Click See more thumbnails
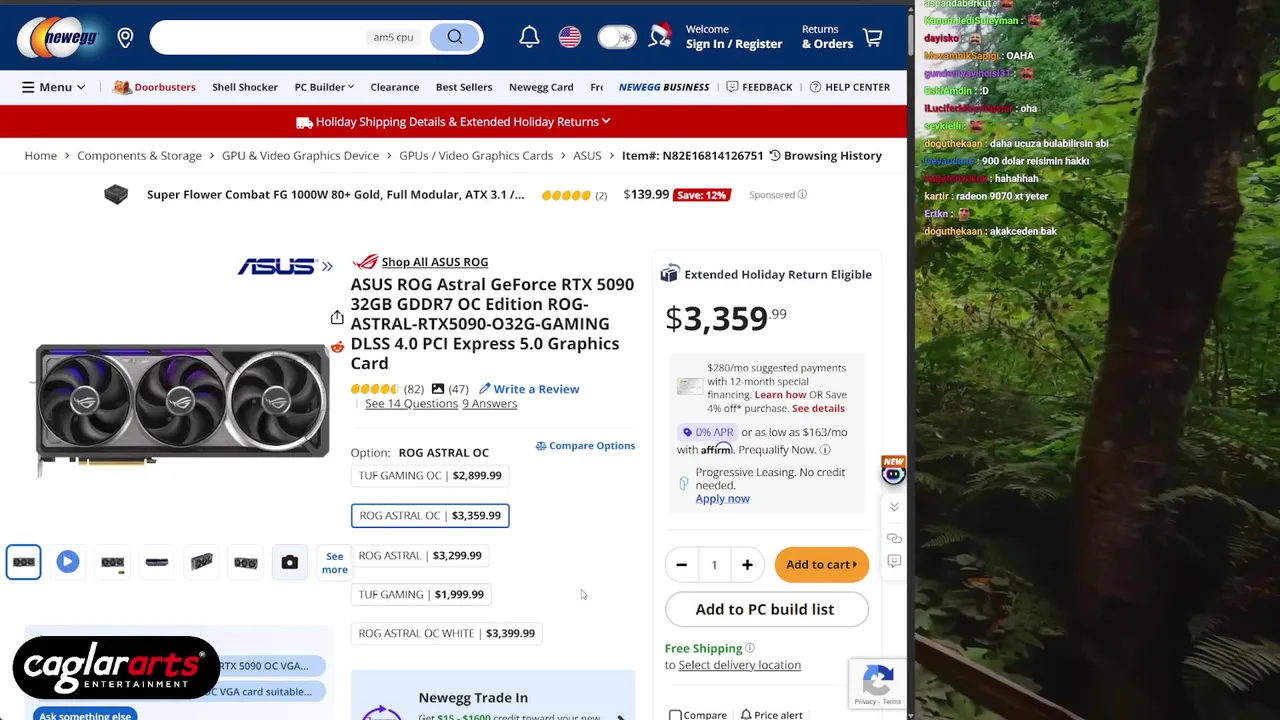 [x=334, y=563]
